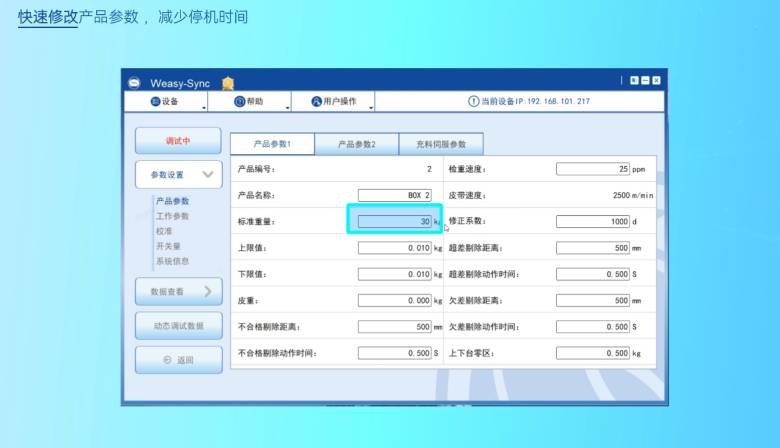The height and width of the screenshot is (448, 780).
Task: Switch to the 充料伺服参数 tab
Action: pyautogui.click(x=440, y=144)
